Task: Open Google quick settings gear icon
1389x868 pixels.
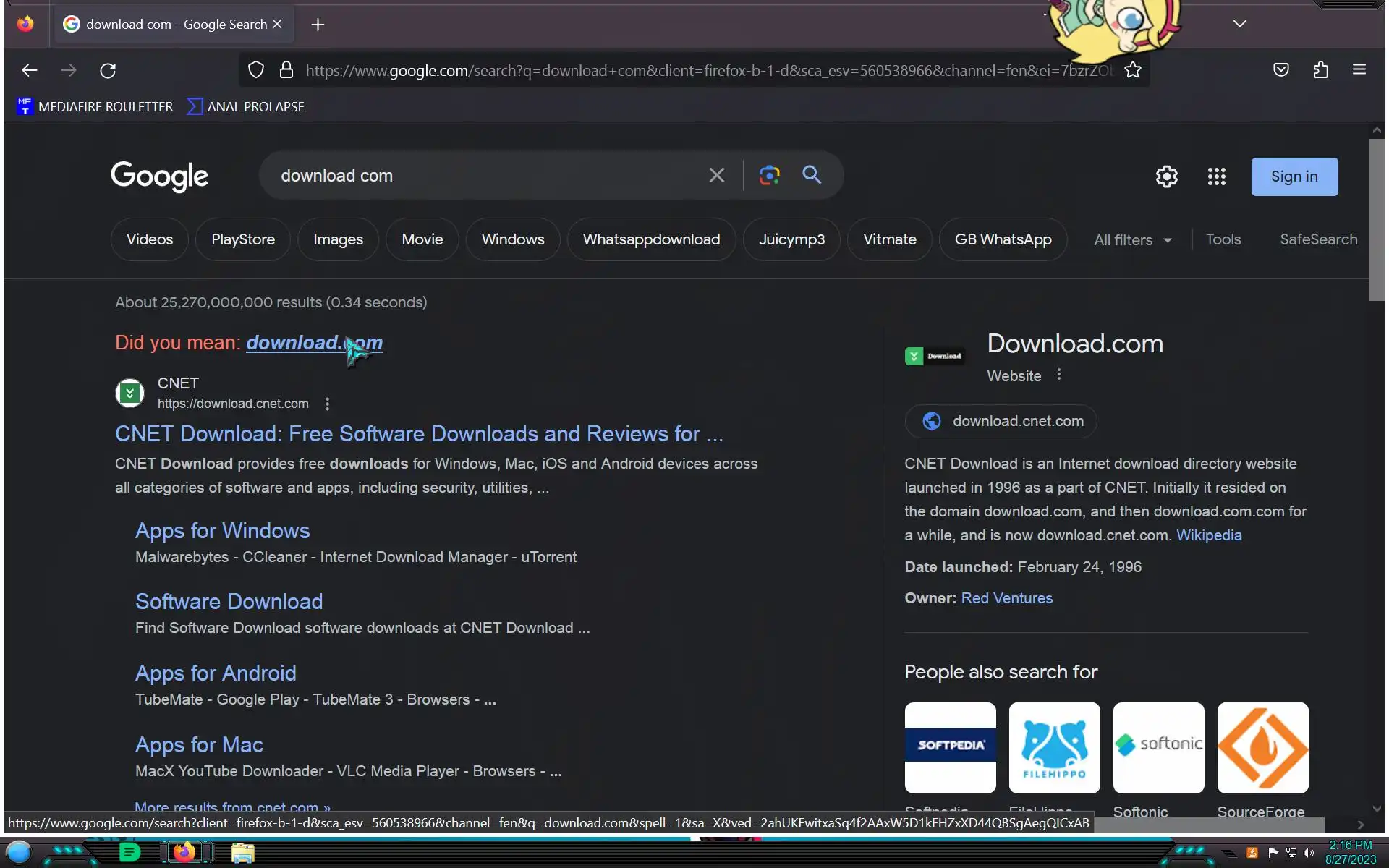Action: tap(1166, 176)
